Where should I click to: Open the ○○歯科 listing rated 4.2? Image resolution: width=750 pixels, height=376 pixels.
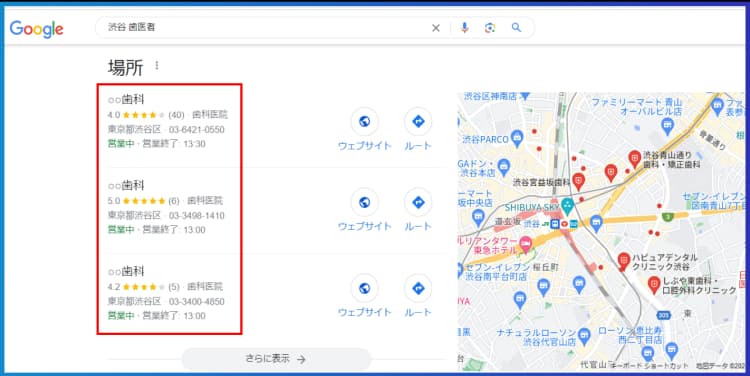[126, 271]
